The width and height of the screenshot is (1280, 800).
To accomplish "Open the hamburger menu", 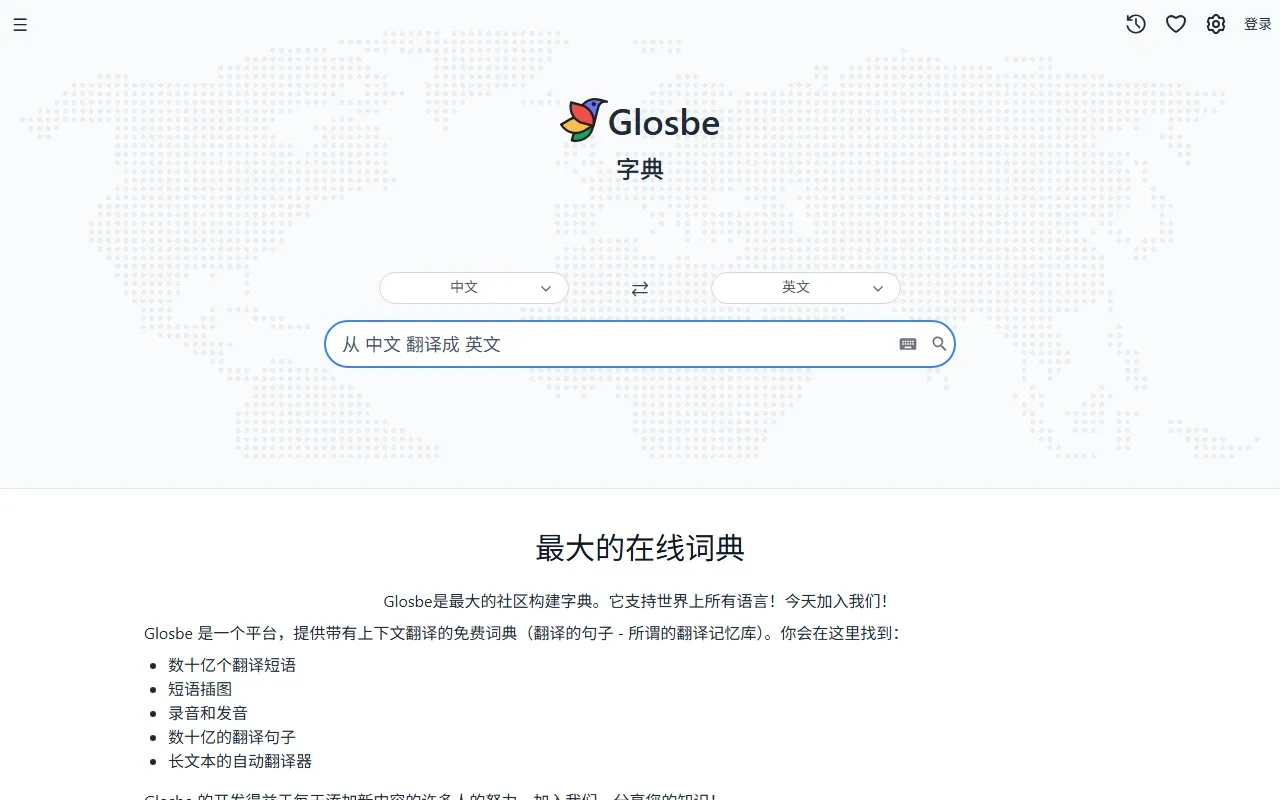I will (x=20, y=24).
